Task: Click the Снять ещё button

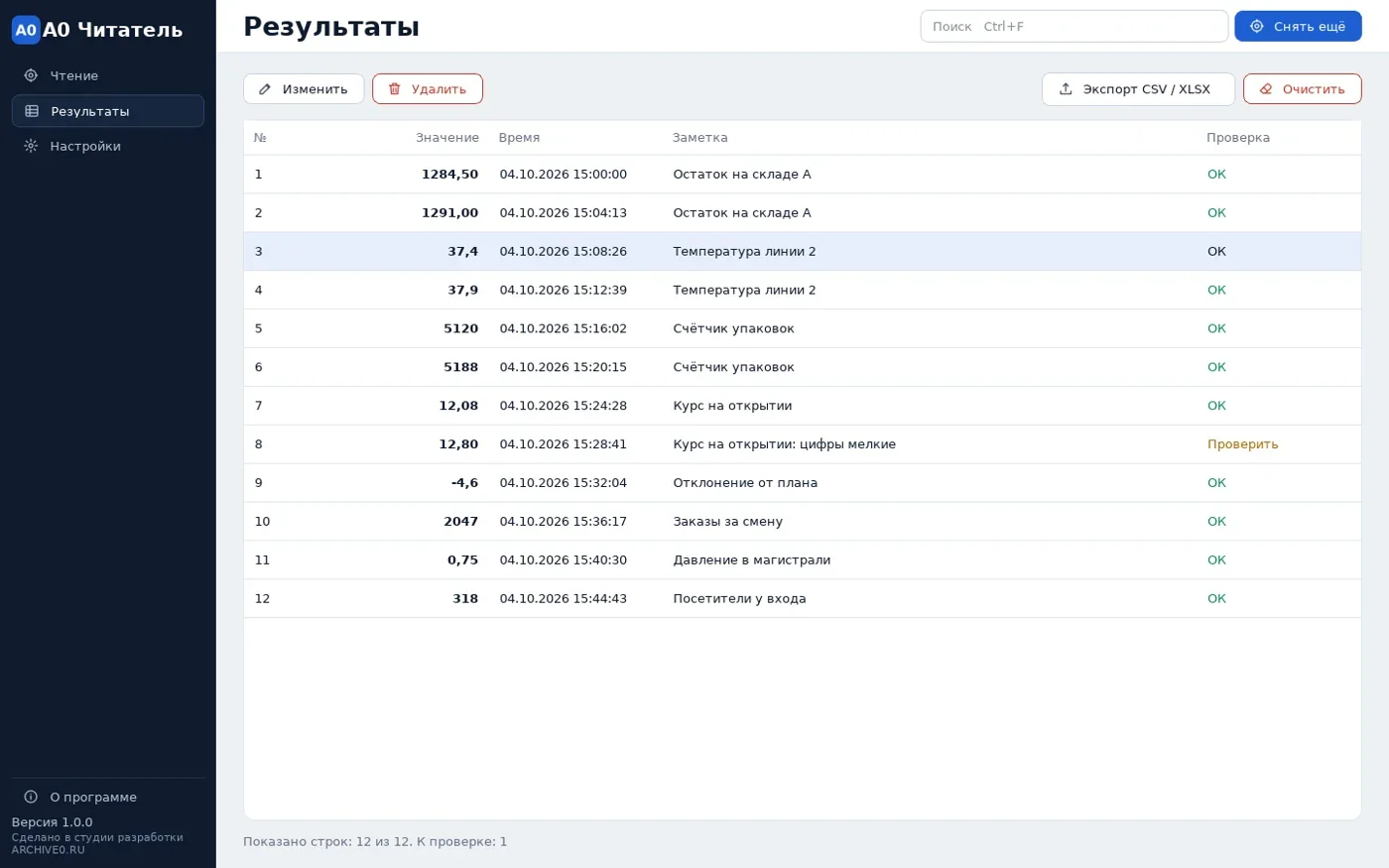Action: click(1298, 27)
